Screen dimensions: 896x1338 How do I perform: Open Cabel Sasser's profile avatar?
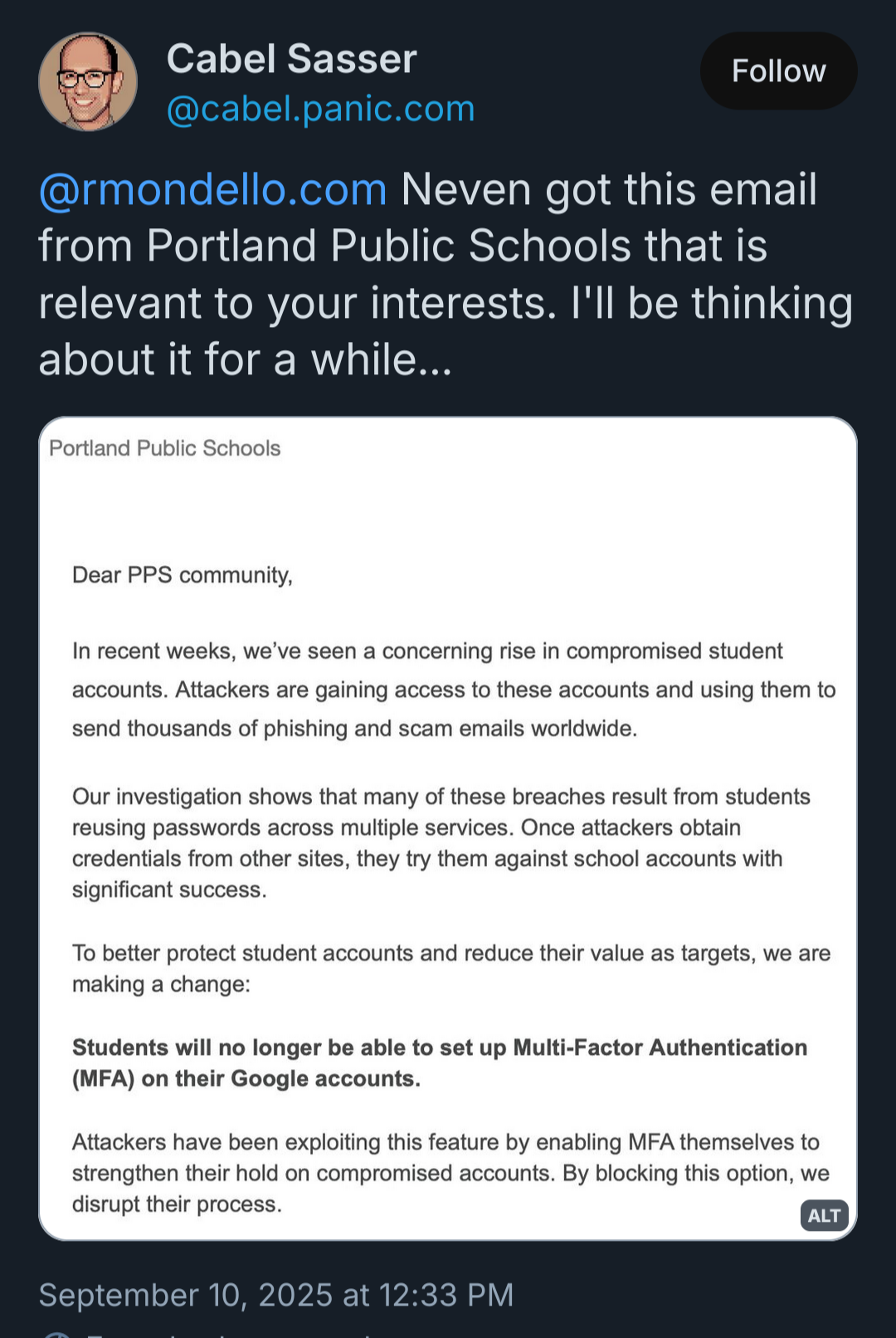coord(88,81)
